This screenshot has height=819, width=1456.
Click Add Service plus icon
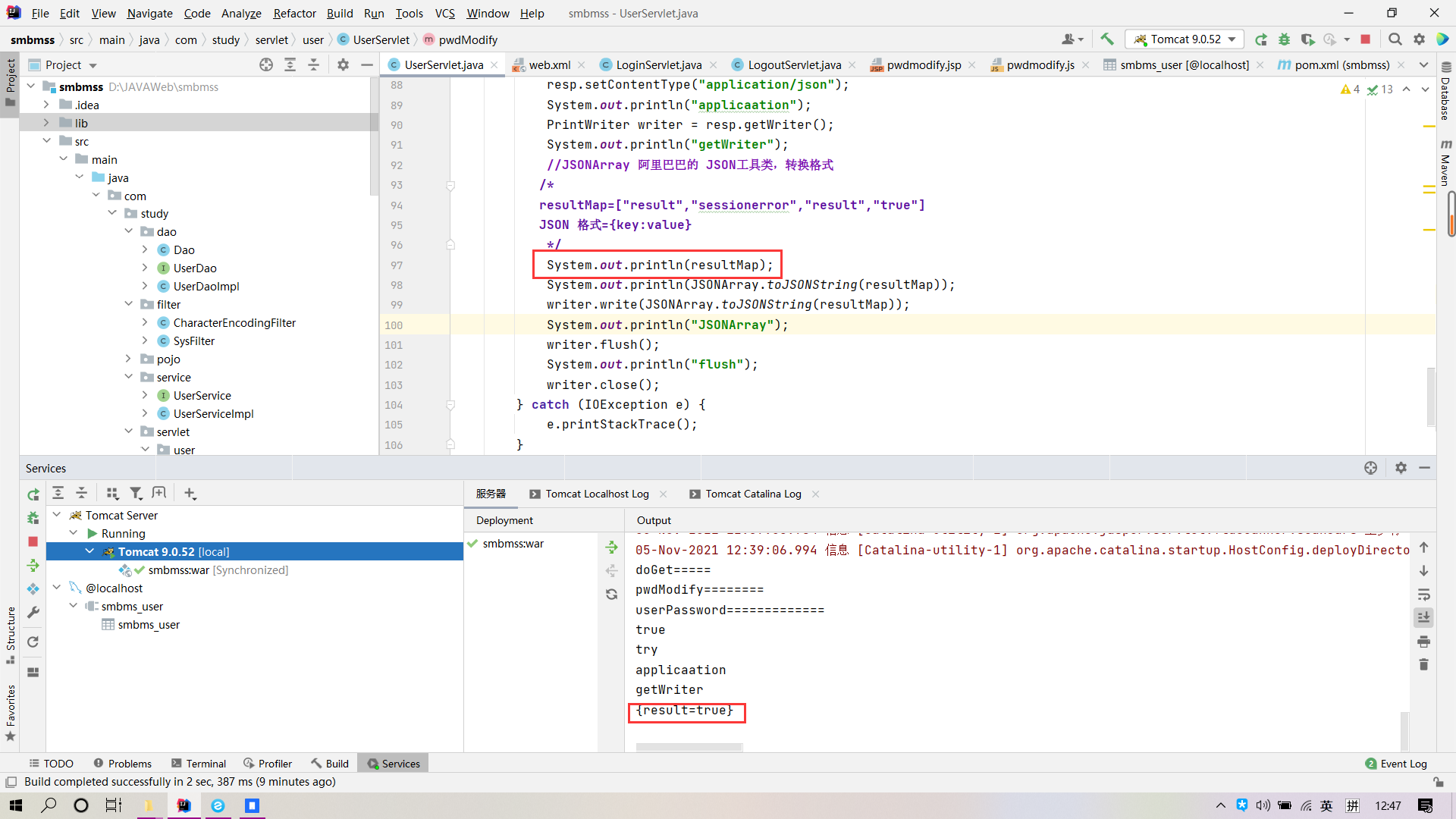pyautogui.click(x=190, y=494)
